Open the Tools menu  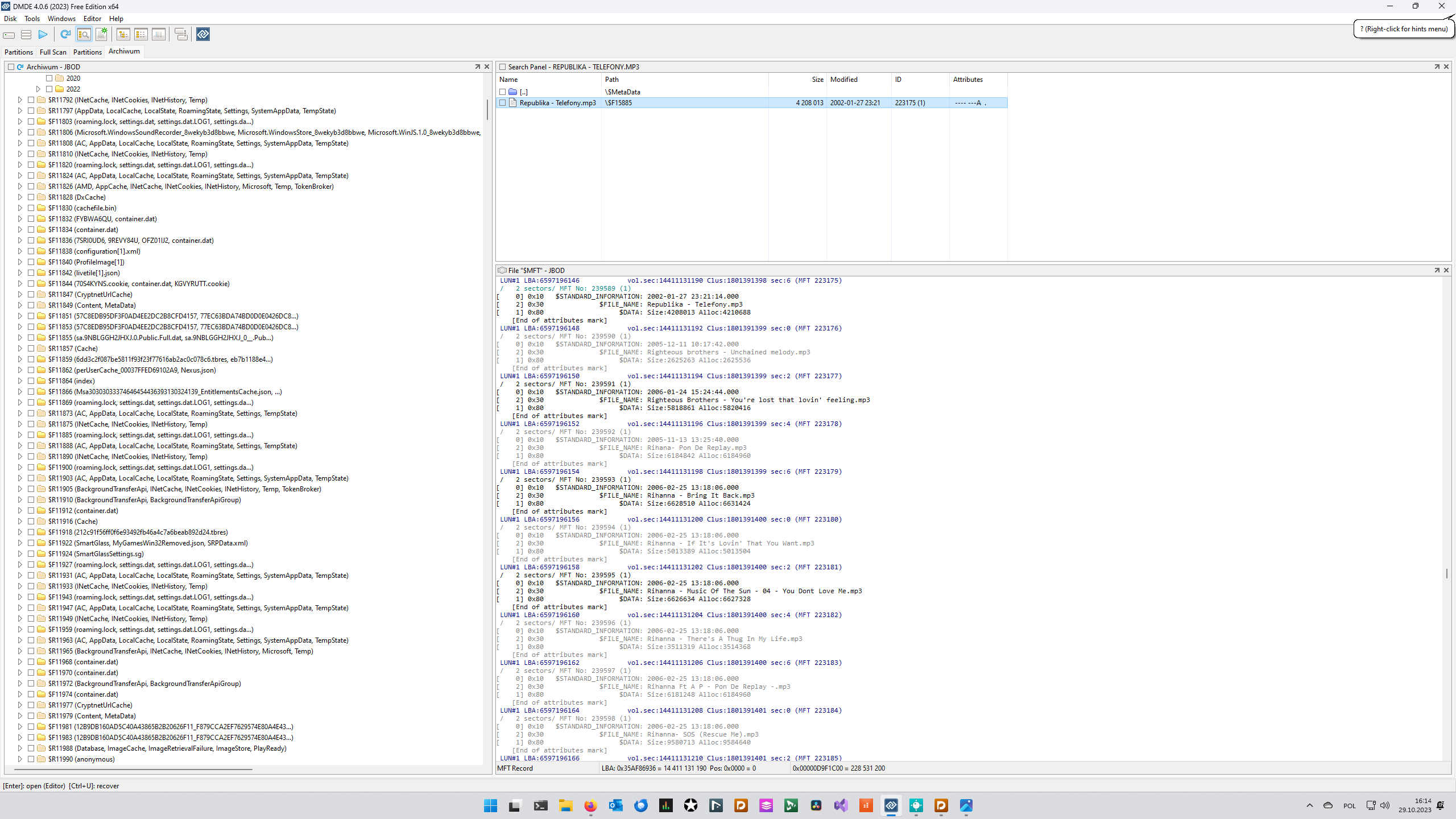pos(32,19)
